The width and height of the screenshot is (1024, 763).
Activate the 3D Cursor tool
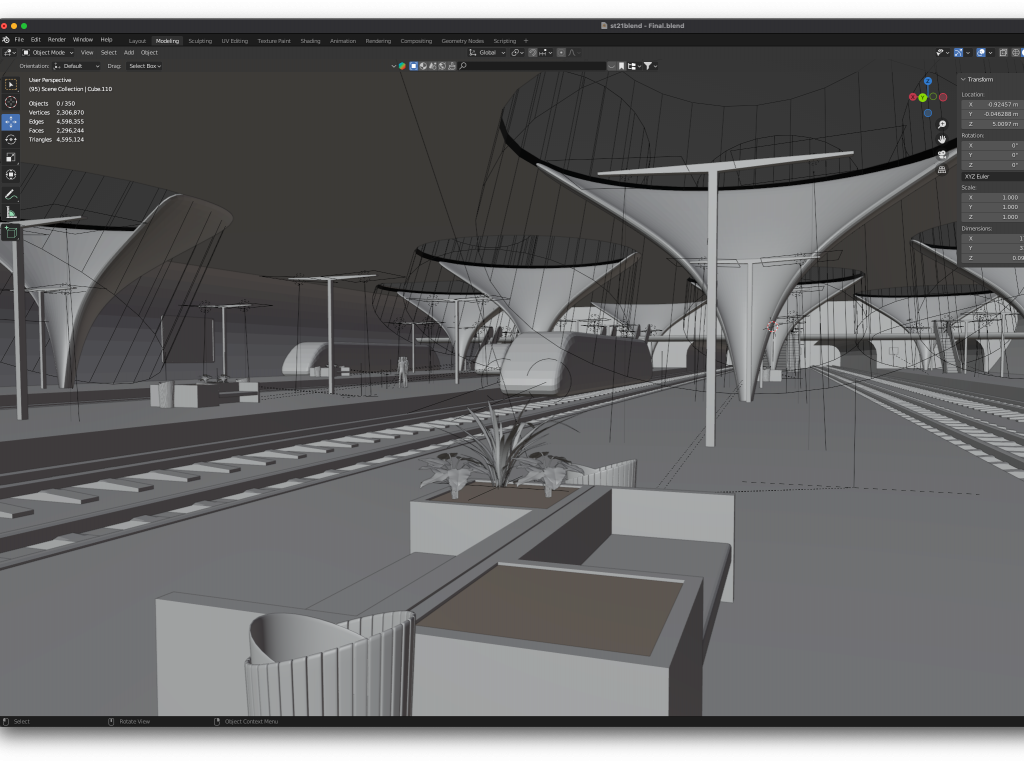coord(11,102)
